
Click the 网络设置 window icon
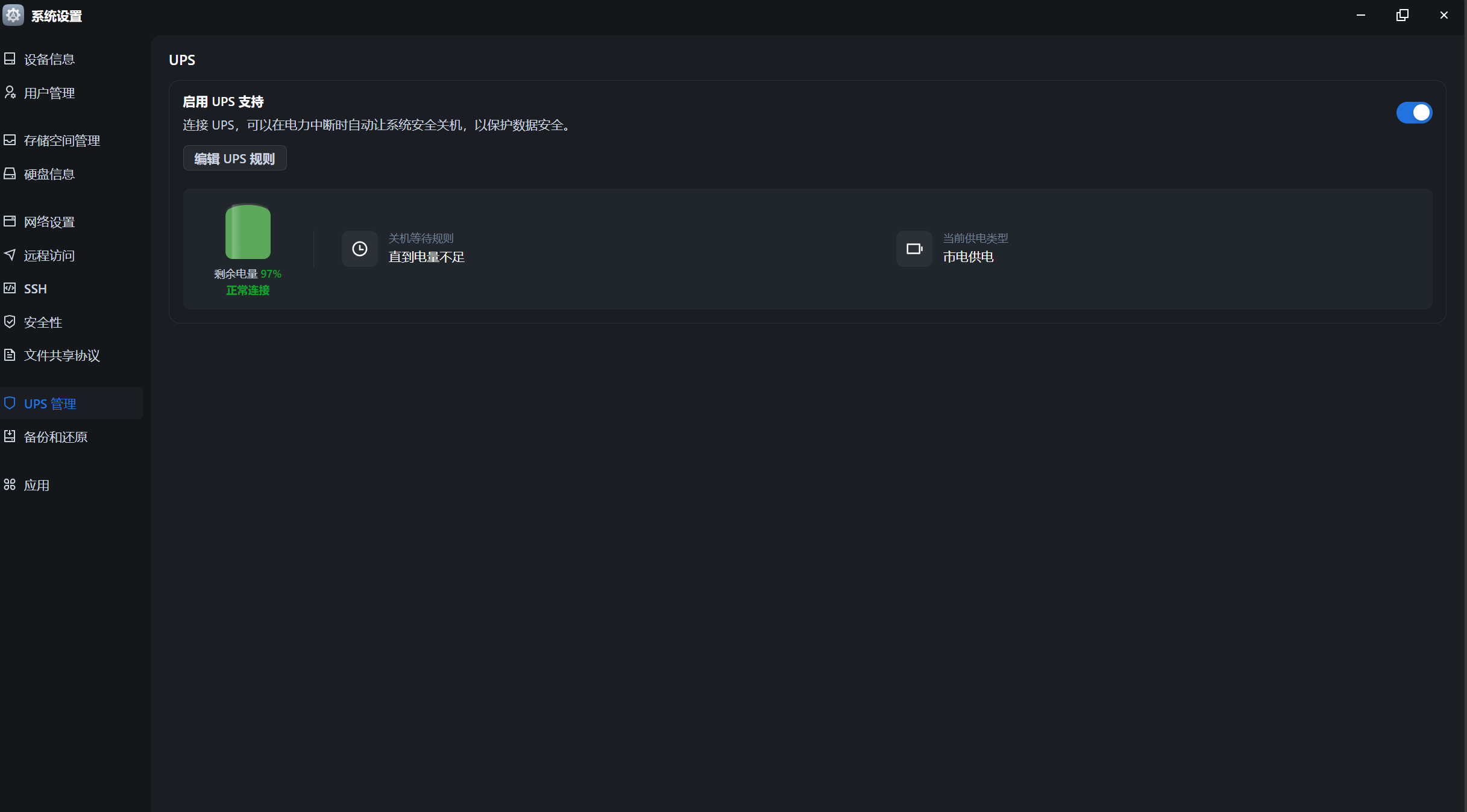pyautogui.click(x=10, y=221)
